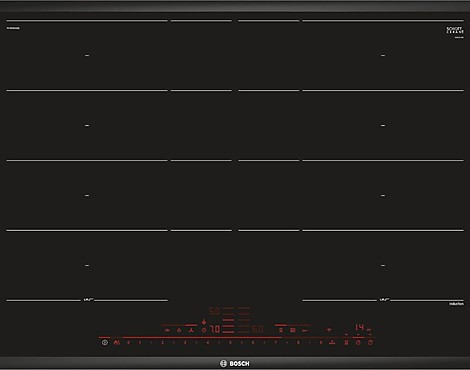The image size is (470, 370).
Task: Tap the hourglass timer icon
Action: click(346, 342)
